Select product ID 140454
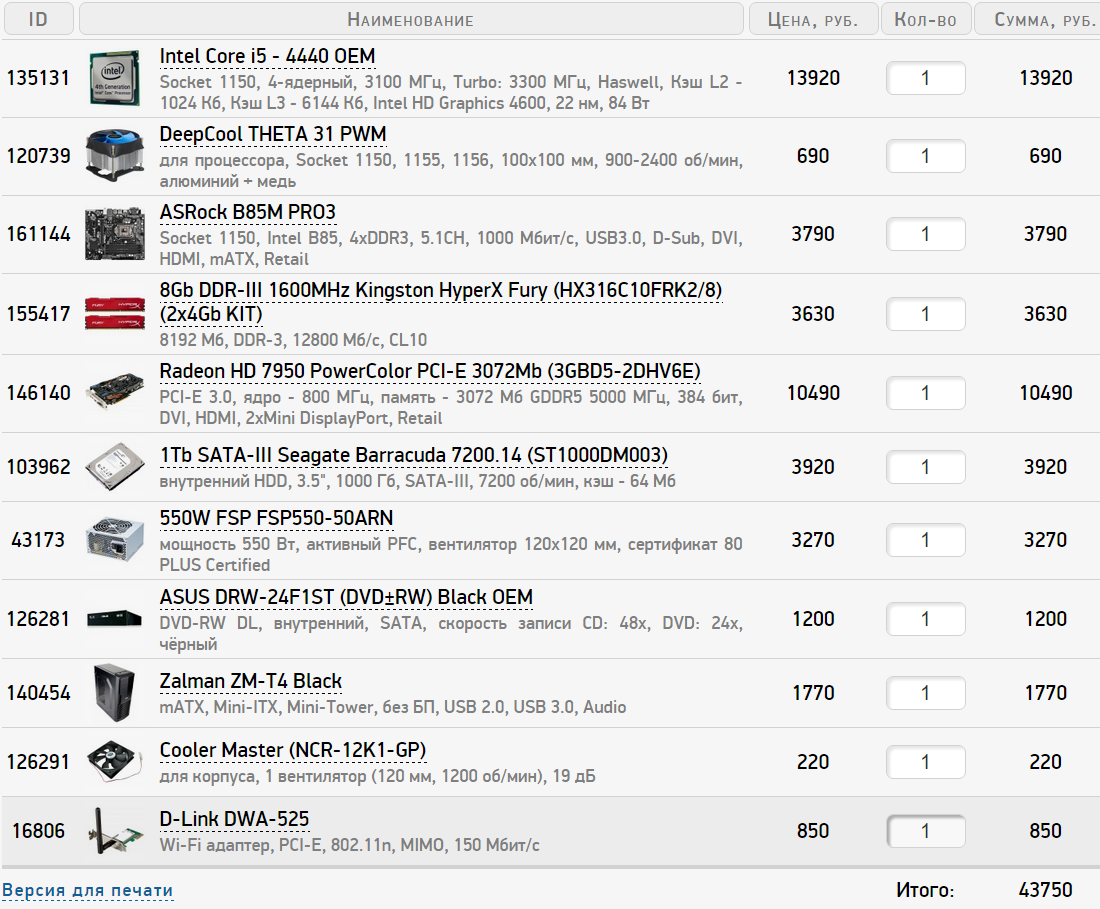1100x909 pixels. pos(39,693)
